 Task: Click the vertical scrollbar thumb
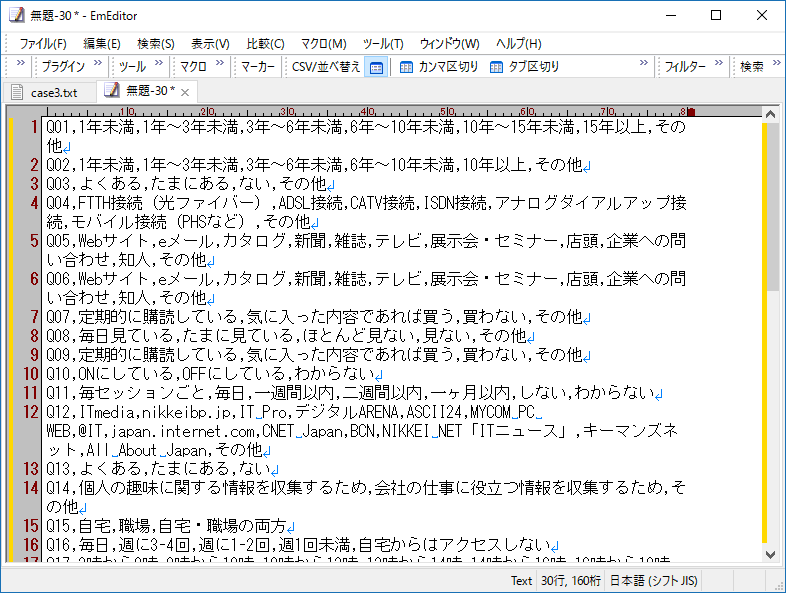click(x=772, y=207)
